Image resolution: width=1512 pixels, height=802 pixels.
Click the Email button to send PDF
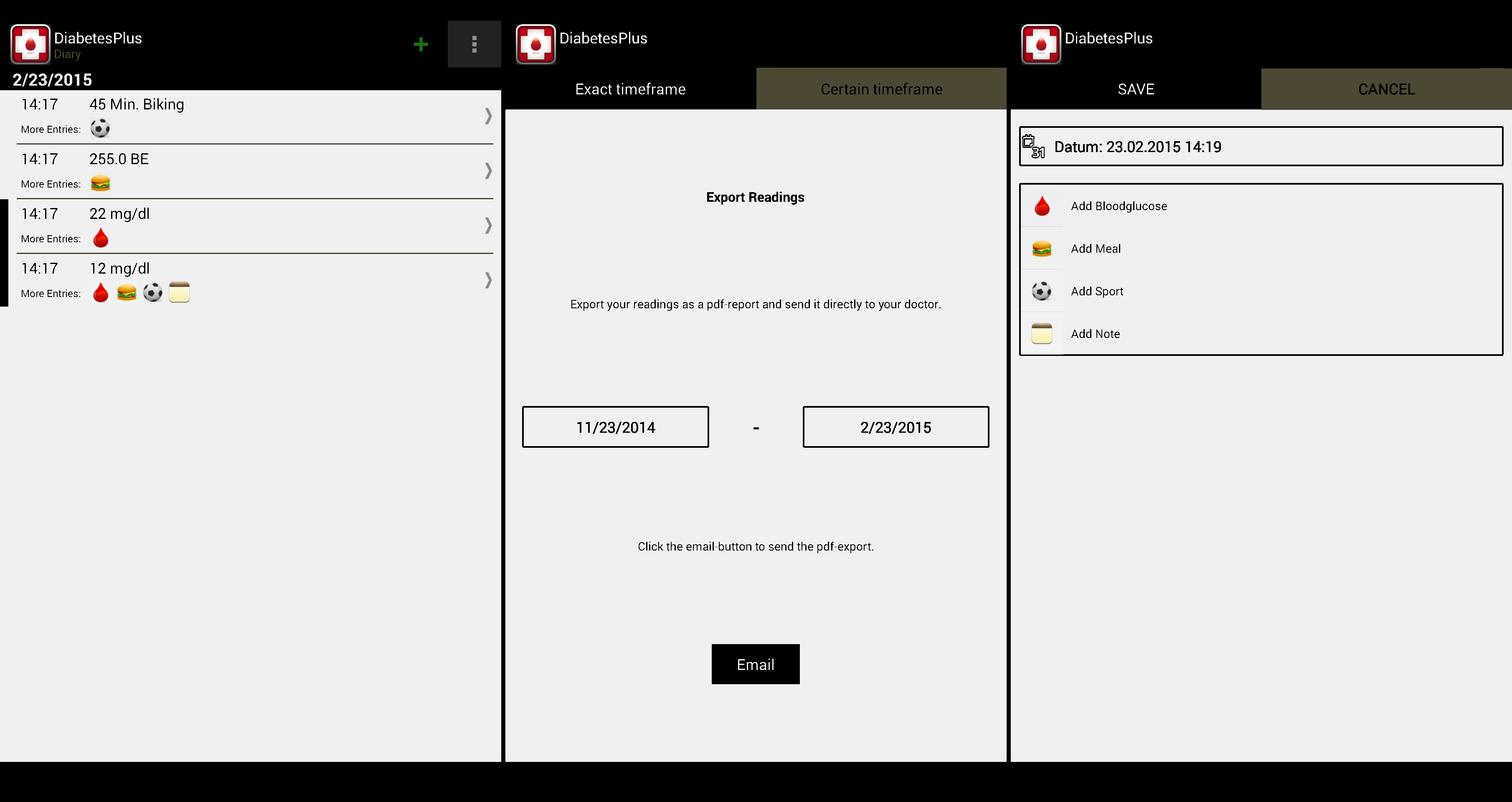coord(755,664)
